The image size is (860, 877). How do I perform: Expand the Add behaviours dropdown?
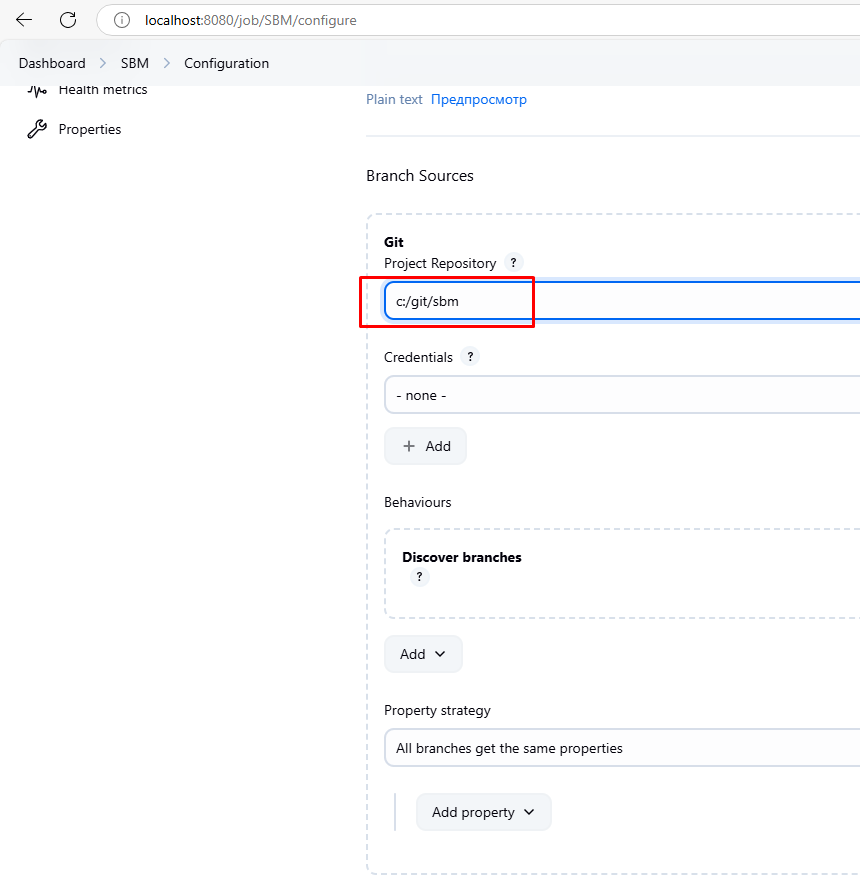pos(423,654)
